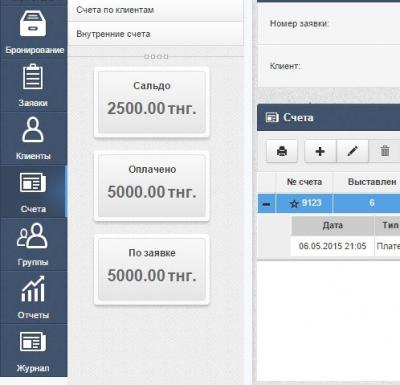This screenshot has height=385, width=400.
Task: Toggle the star on invoice 9123
Action: [294, 203]
